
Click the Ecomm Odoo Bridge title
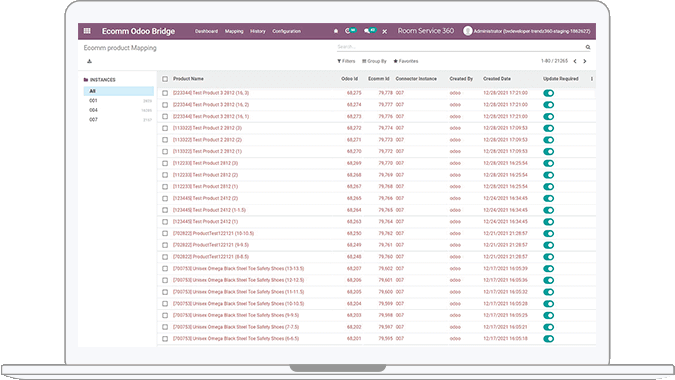[x=138, y=31]
